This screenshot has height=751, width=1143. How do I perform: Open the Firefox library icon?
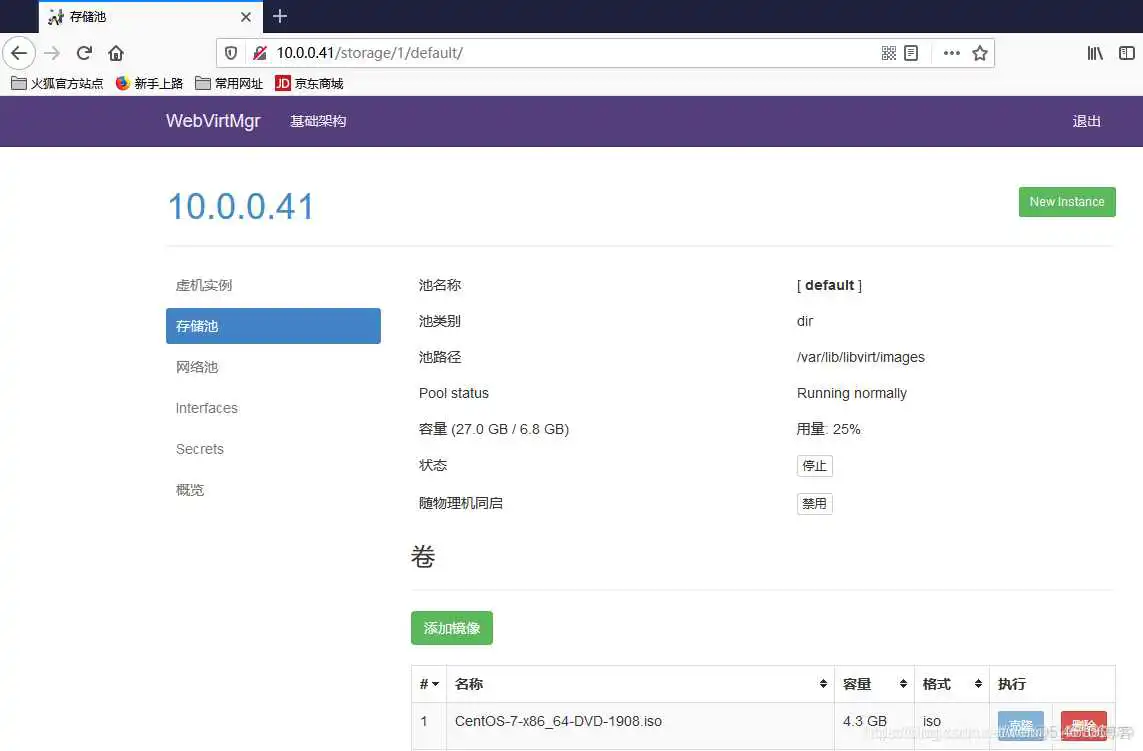click(x=1094, y=53)
